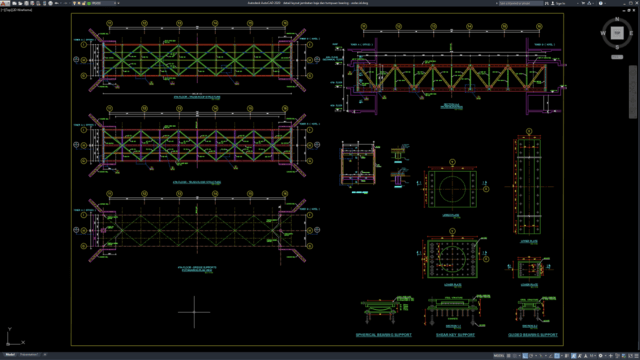640x360 pixels.
Task: Select the 'SHEAR KEY SUPPORT' label in drawing
Action: tap(455, 335)
